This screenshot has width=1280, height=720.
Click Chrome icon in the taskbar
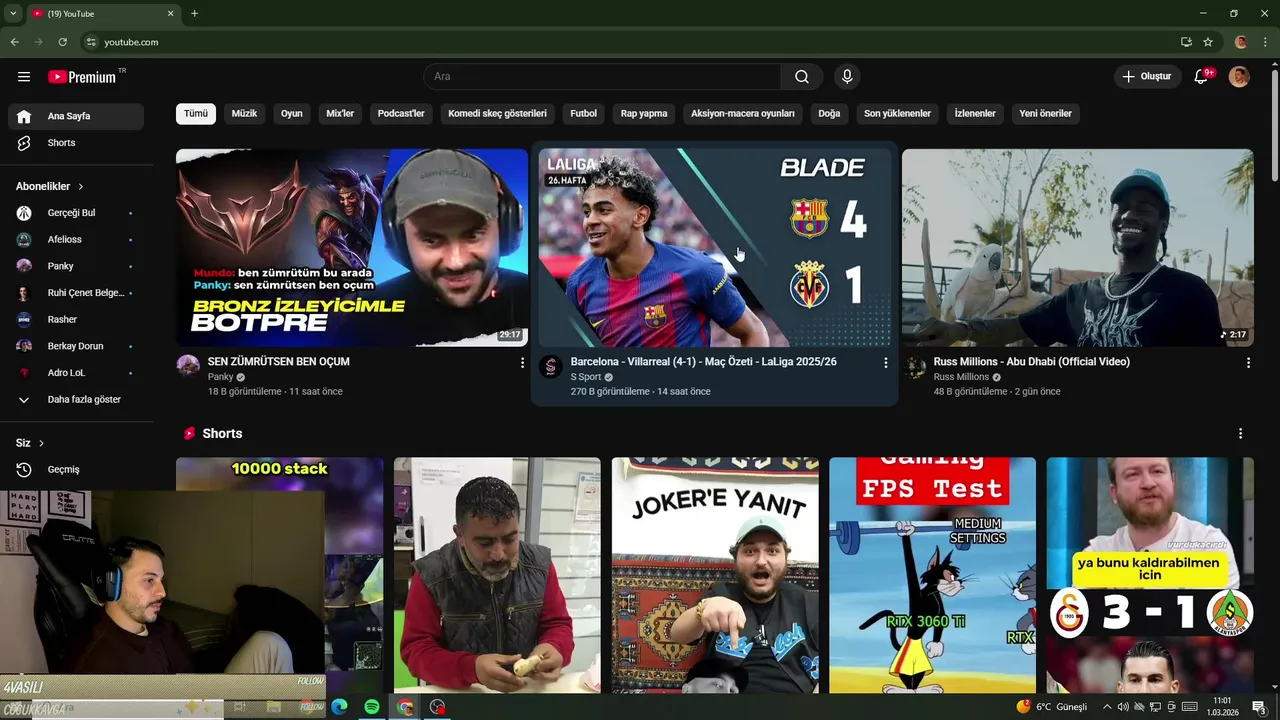pyautogui.click(x=405, y=707)
